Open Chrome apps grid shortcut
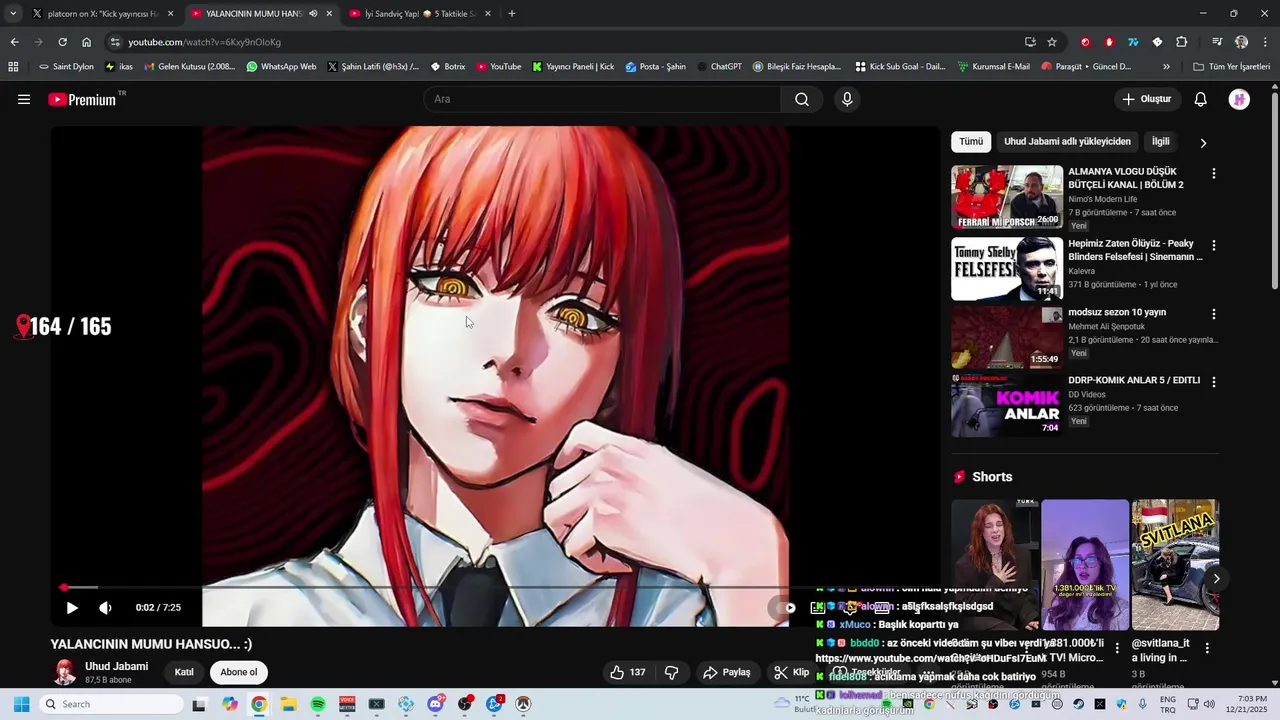 tap(13, 67)
